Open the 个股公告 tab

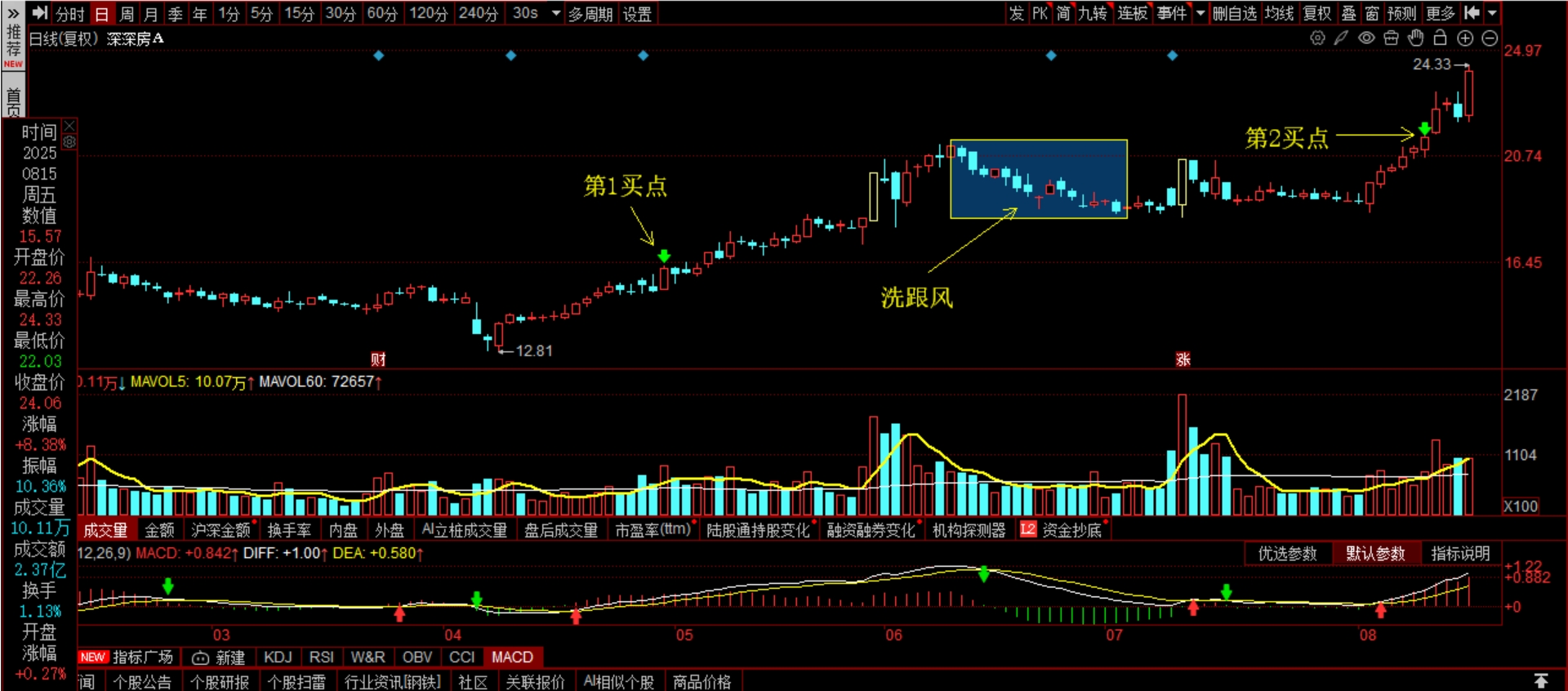(142, 681)
